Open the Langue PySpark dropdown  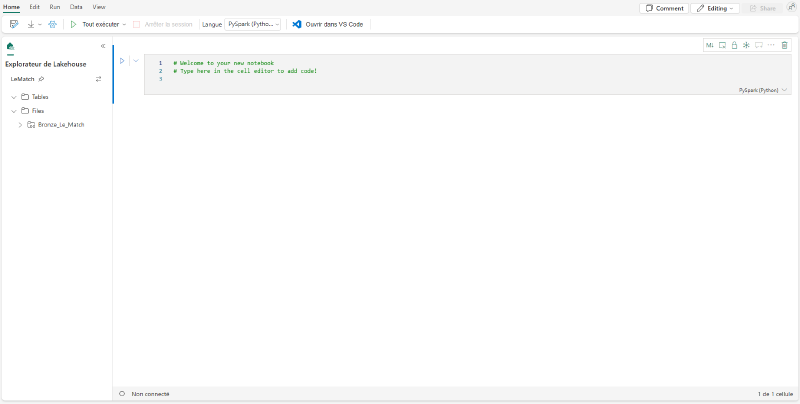pyautogui.click(x=253, y=24)
